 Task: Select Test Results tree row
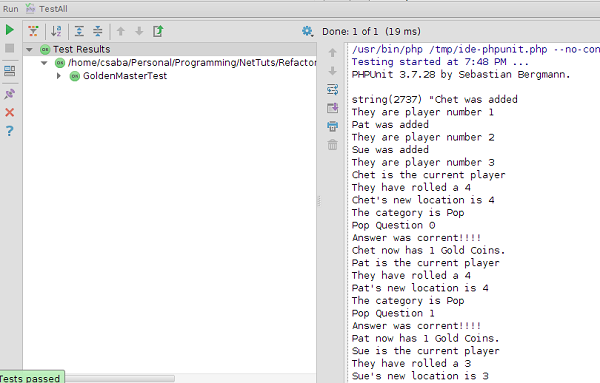point(170,49)
